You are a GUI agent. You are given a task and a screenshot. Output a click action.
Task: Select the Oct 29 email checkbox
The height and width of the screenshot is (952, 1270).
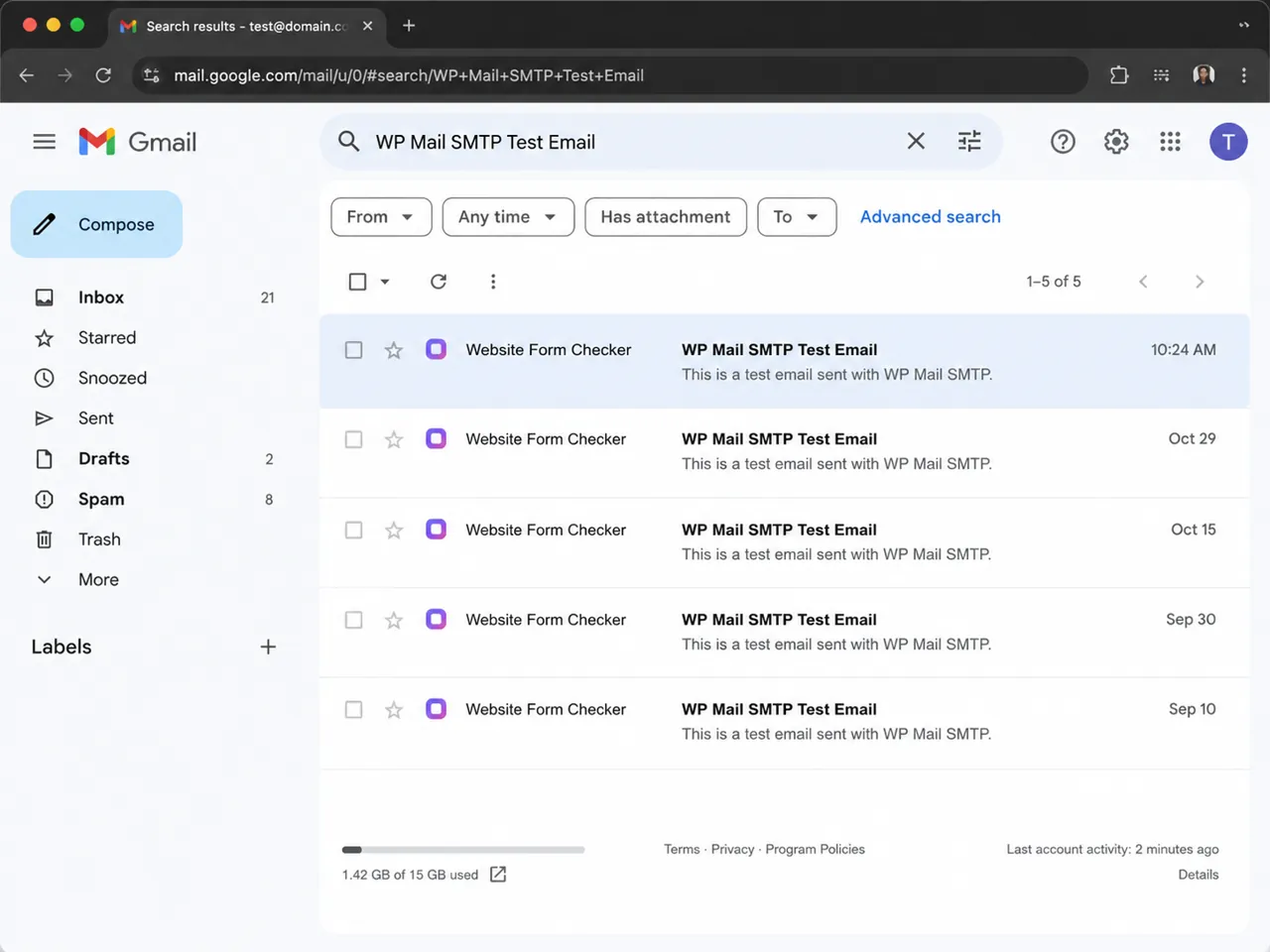(353, 439)
